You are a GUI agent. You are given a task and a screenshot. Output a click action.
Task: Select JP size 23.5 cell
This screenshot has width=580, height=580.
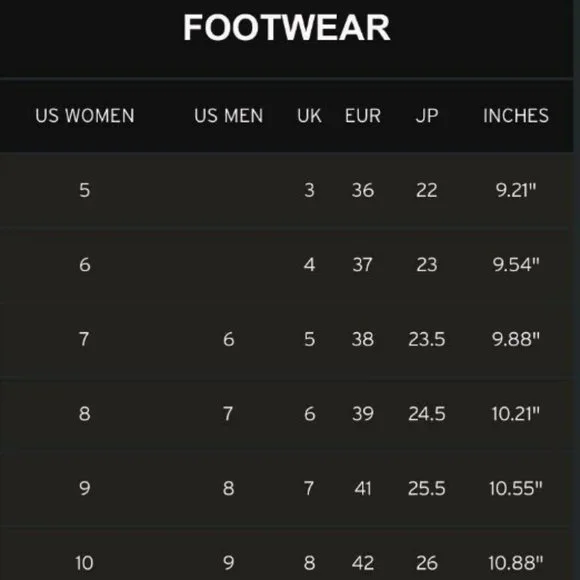click(x=427, y=339)
